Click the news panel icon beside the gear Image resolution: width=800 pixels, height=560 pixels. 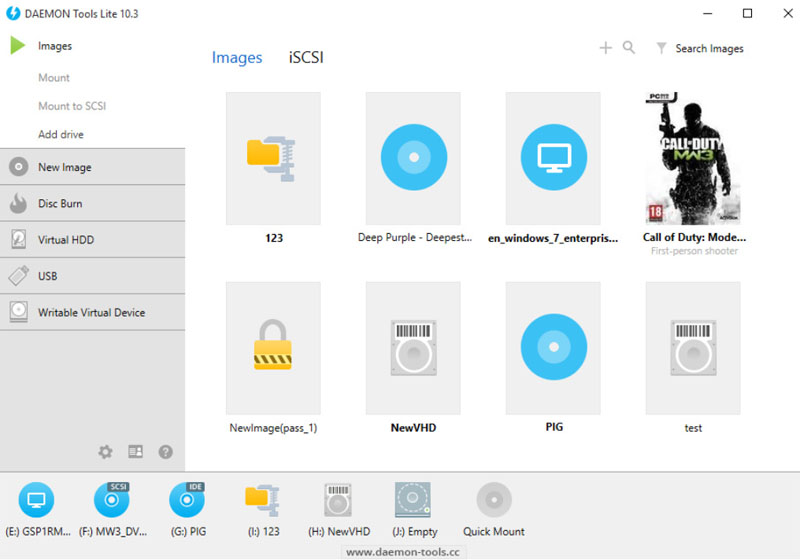pos(135,451)
